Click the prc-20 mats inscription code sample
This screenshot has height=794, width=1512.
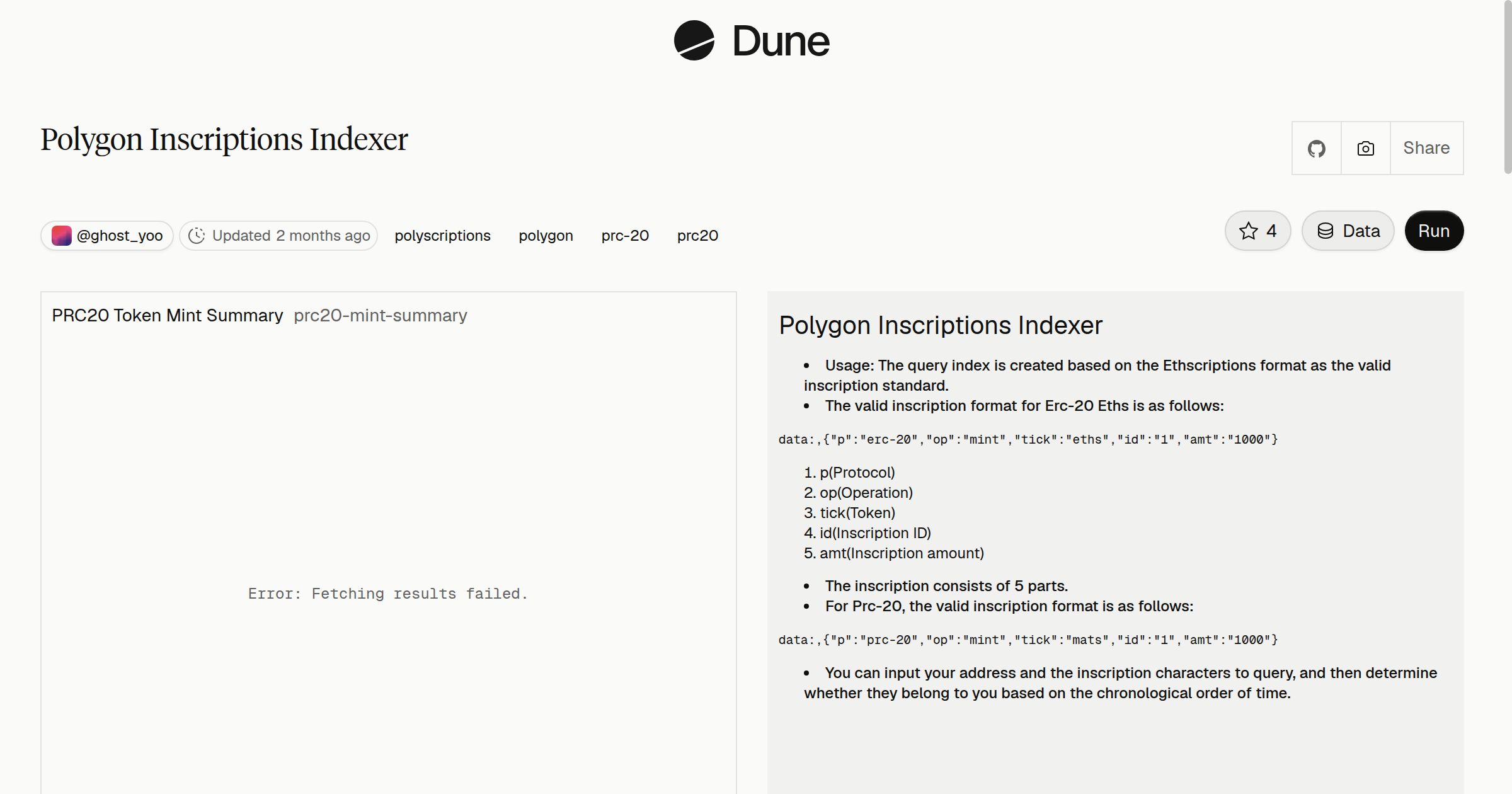(1028, 640)
